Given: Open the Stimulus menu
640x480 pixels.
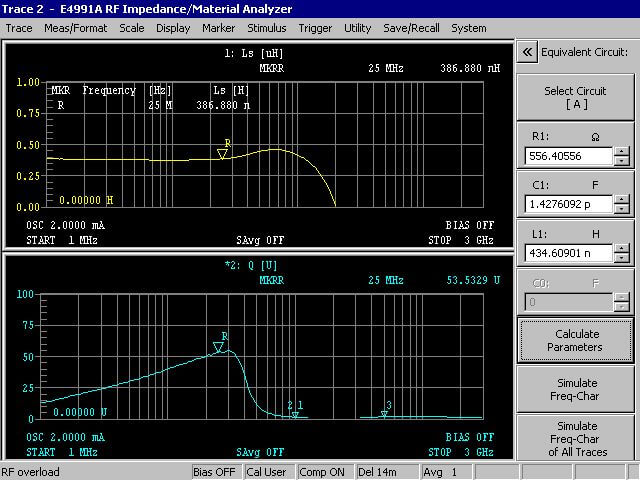Looking at the screenshot, I should [266, 28].
